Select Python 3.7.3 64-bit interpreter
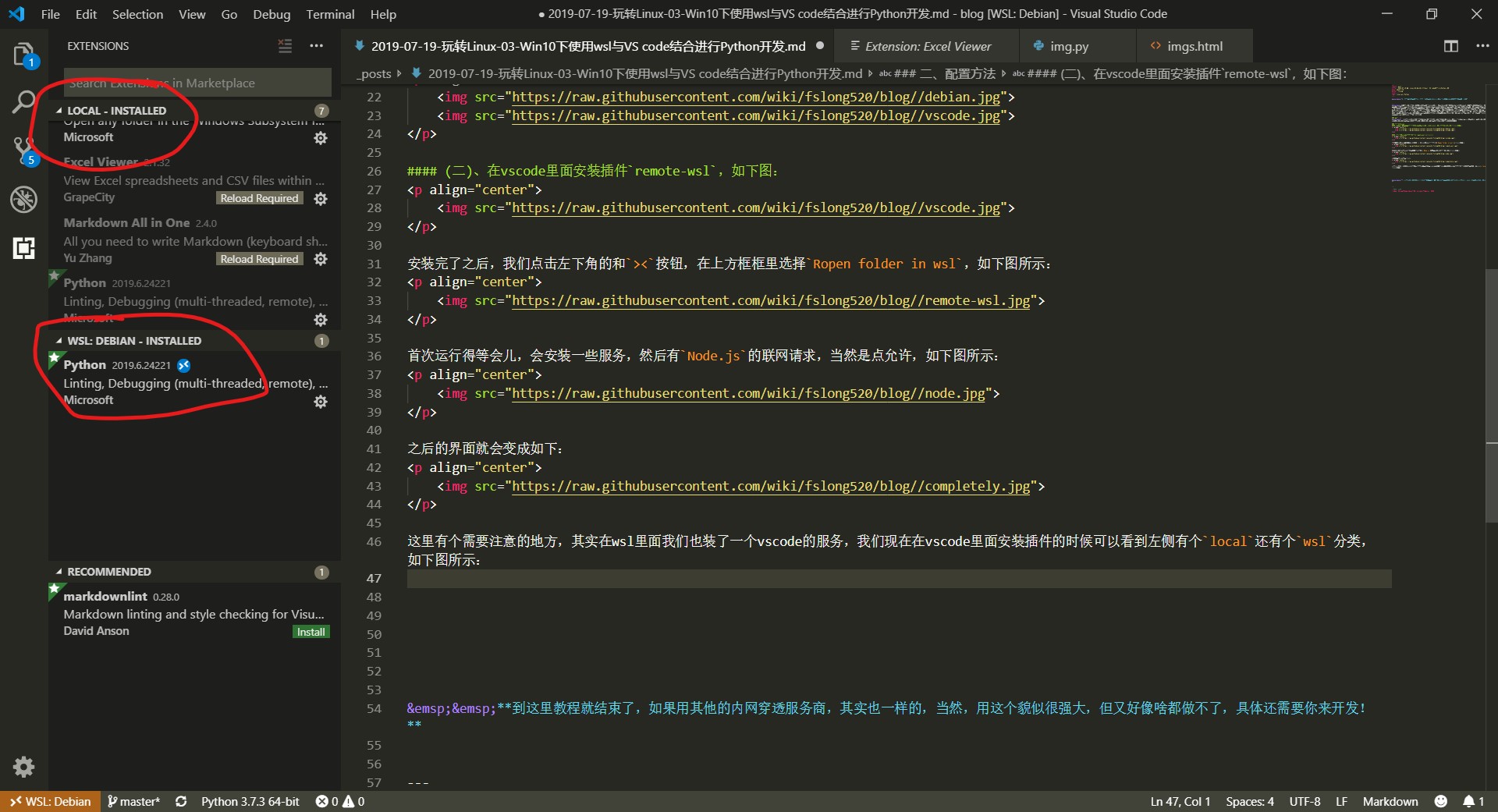Viewport: 1498px width, 812px height. point(250,801)
